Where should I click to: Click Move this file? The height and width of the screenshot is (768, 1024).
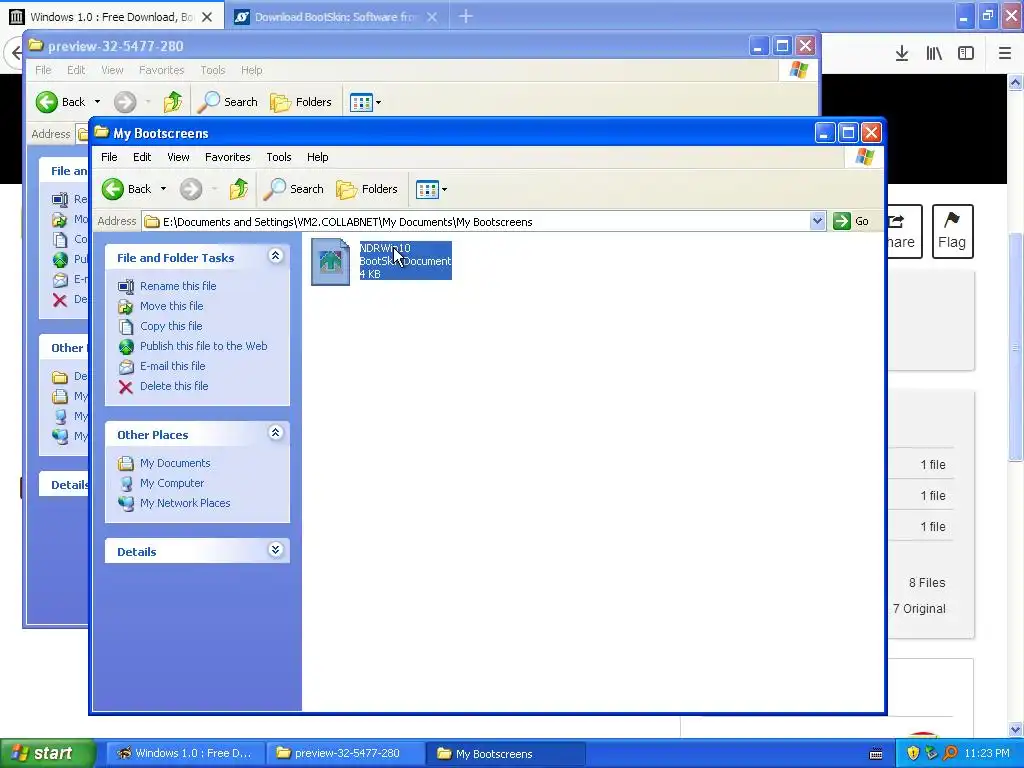(x=171, y=306)
